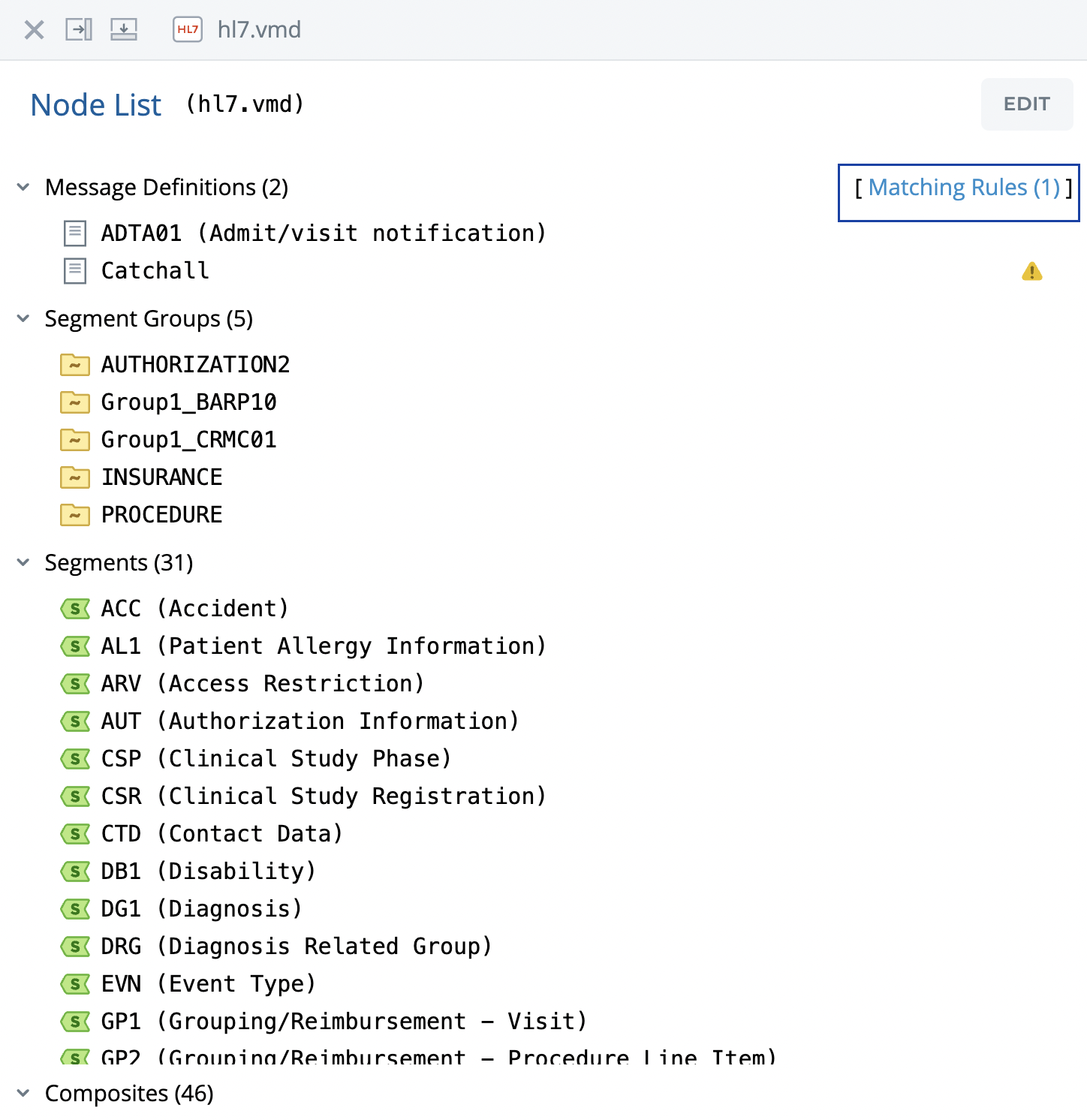Click the DG1 Diagnosis segment icon
This screenshot has width=1087, height=1120.
coord(75,909)
